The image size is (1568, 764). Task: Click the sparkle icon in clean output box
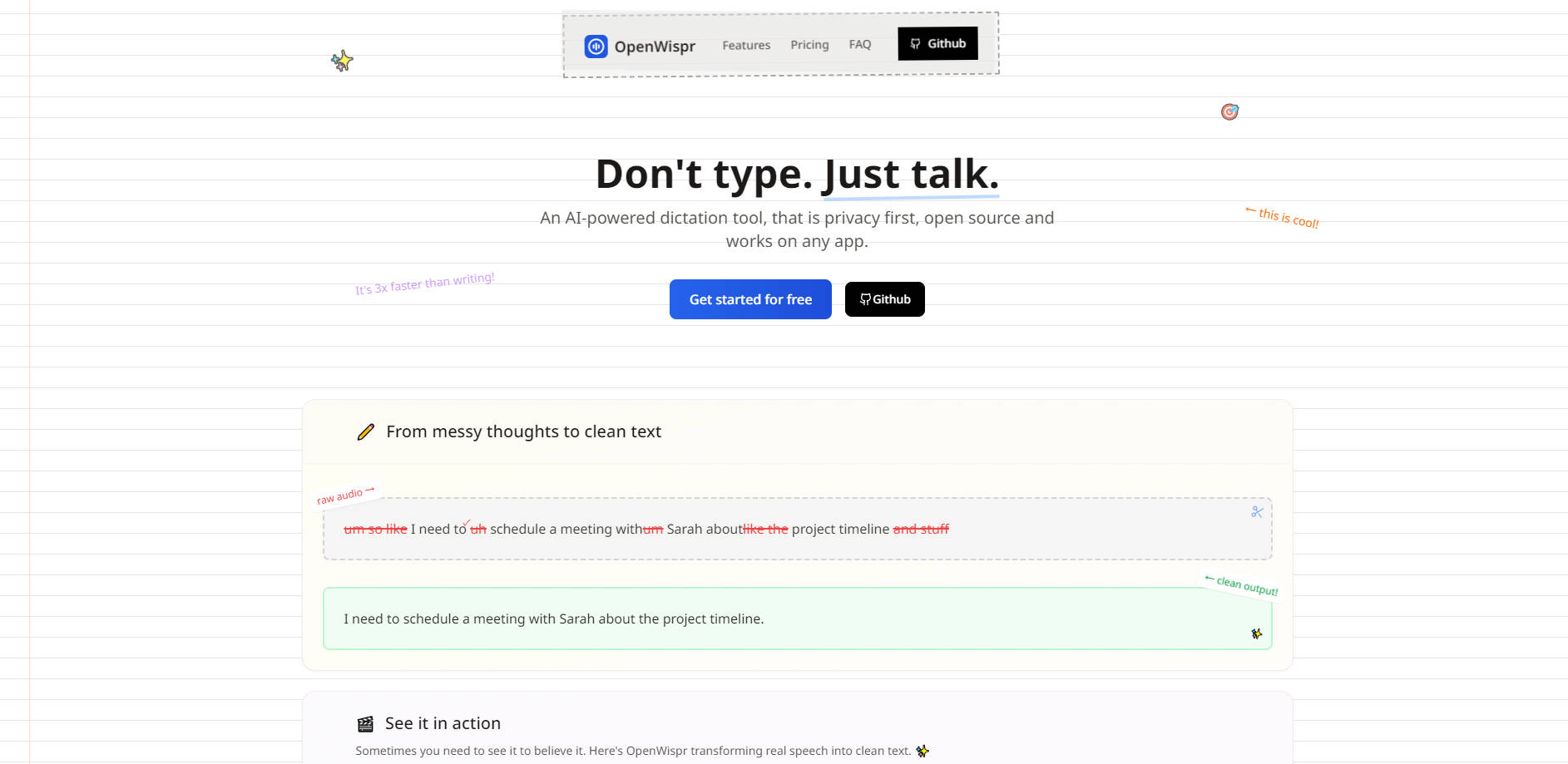point(1256,633)
